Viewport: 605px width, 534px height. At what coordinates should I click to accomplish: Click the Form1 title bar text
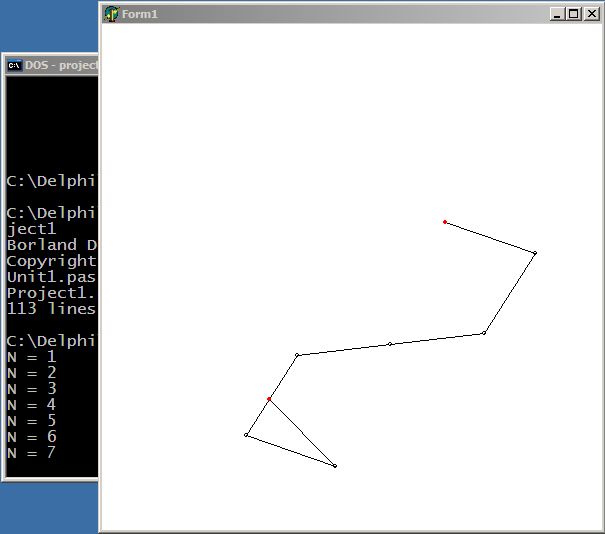(x=140, y=14)
